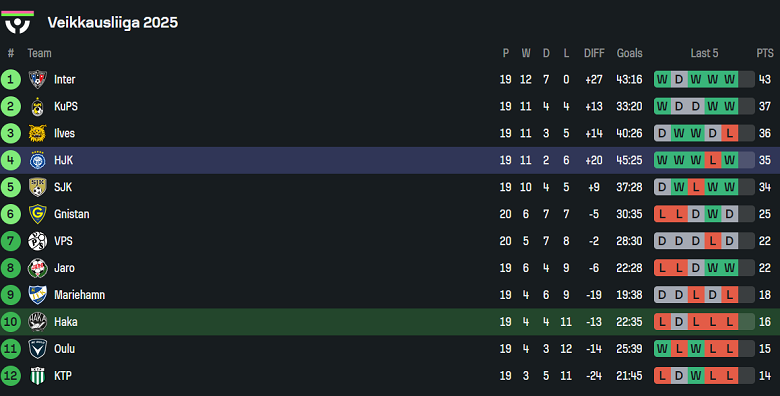Open the SJK team badge
The image size is (780, 396).
pos(37,187)
